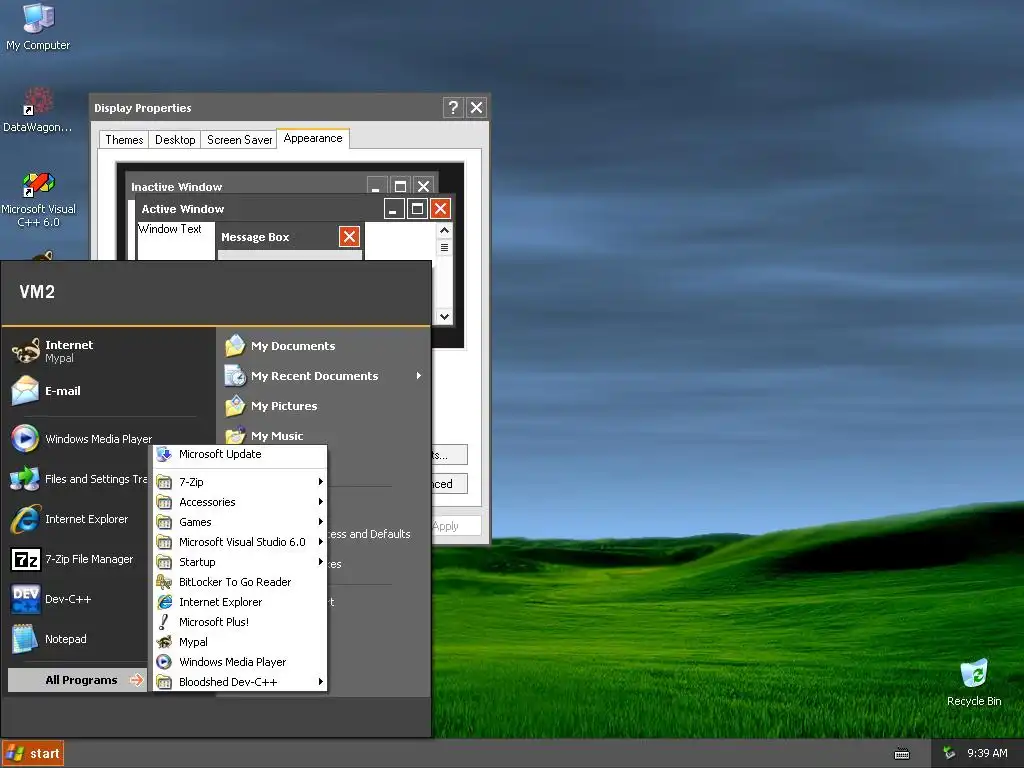The image size is (1024, 768).
Task: Expand Games submenu
Action: coord(240,522)
